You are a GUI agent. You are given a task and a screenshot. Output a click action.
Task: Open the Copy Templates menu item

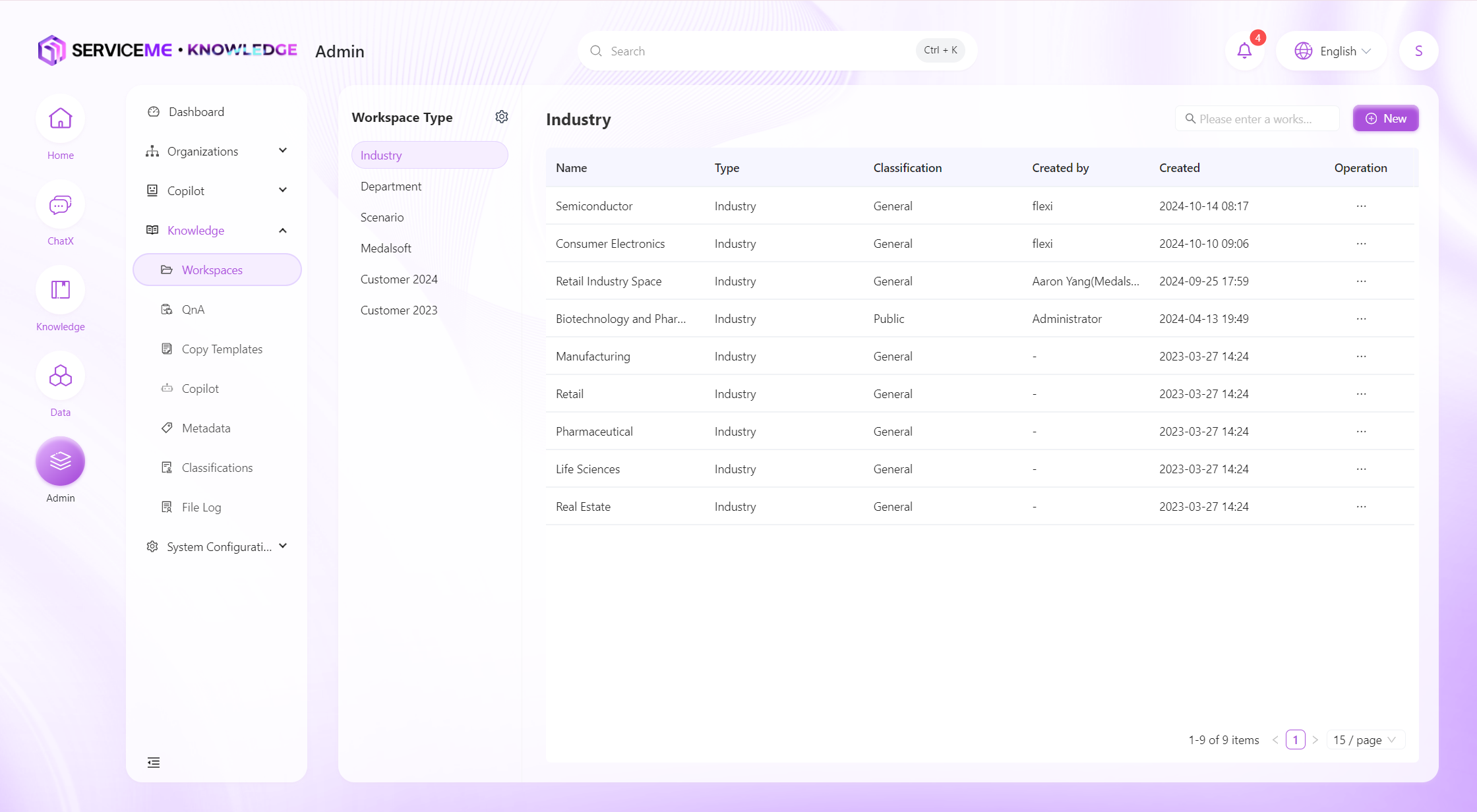216,349
